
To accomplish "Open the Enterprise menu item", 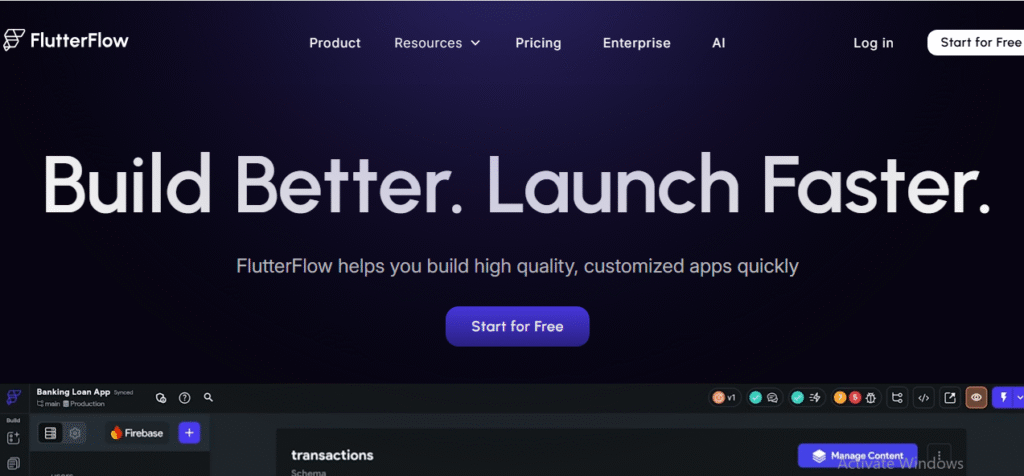I will tap(636, 43).
